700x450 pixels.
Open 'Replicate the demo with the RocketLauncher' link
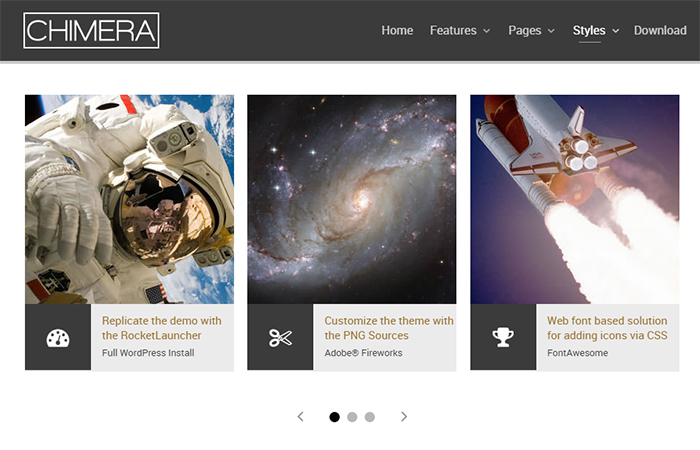click(161, 328)
